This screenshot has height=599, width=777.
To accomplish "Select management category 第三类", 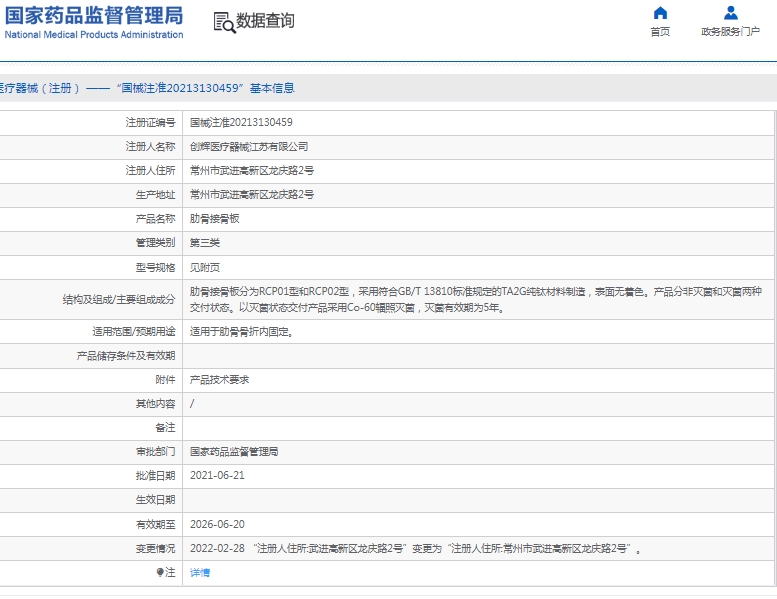I will click(205, 242).
